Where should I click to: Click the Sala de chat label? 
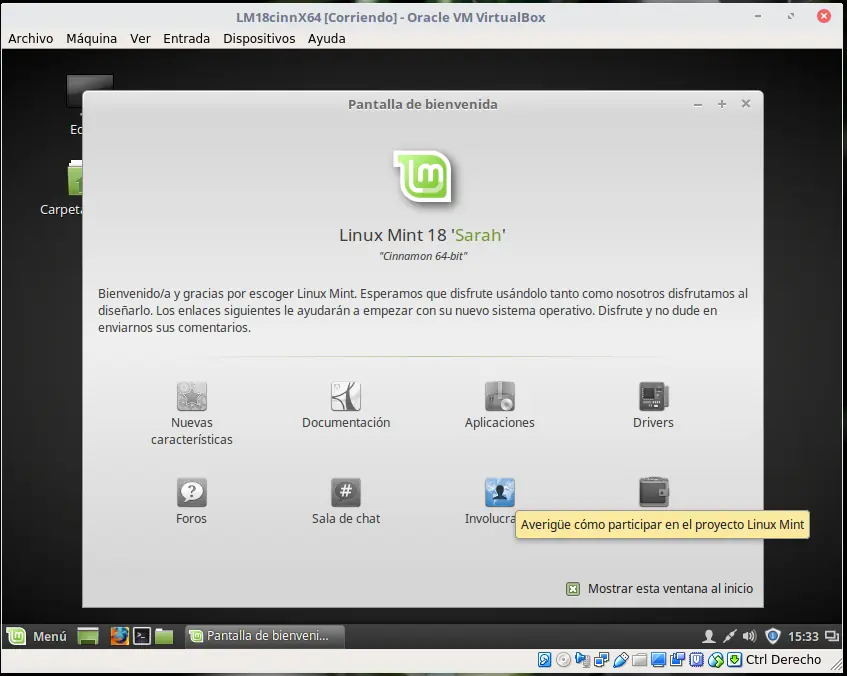[346, 519]
